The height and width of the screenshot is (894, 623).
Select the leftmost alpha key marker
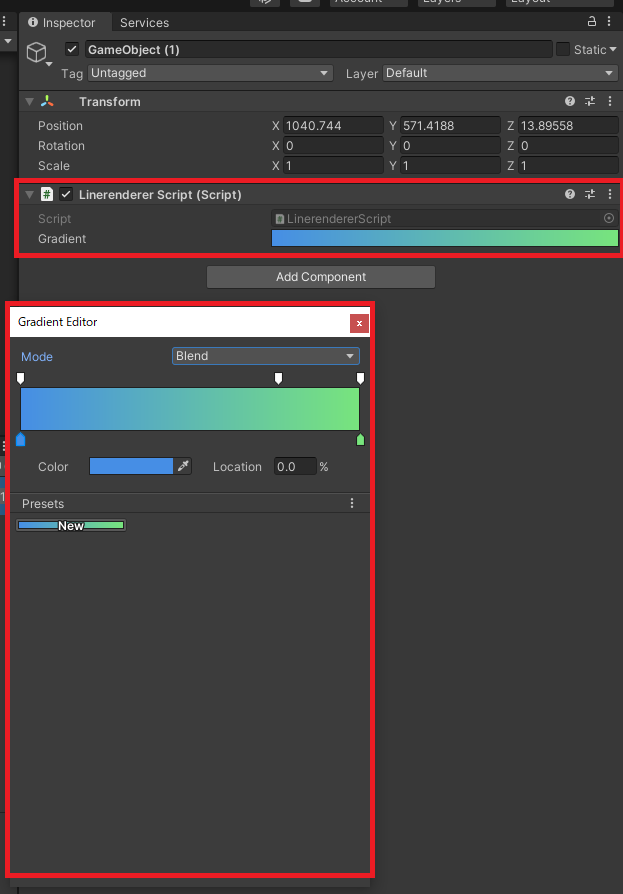21,378
